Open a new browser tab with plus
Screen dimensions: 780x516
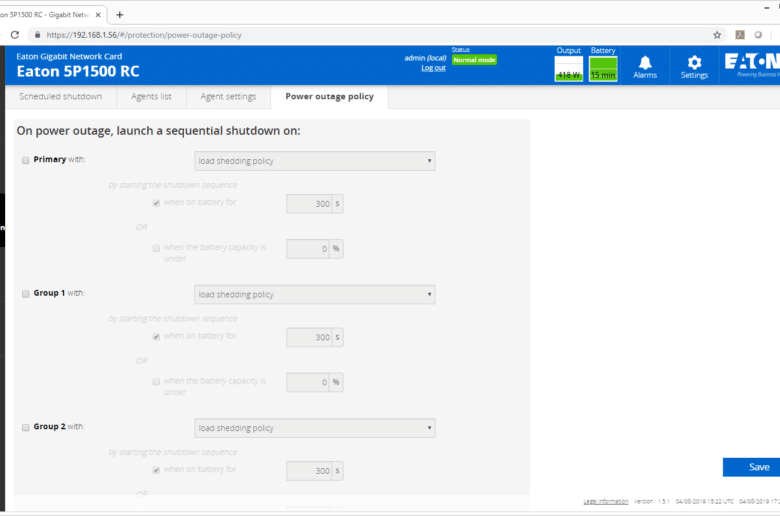119,15
